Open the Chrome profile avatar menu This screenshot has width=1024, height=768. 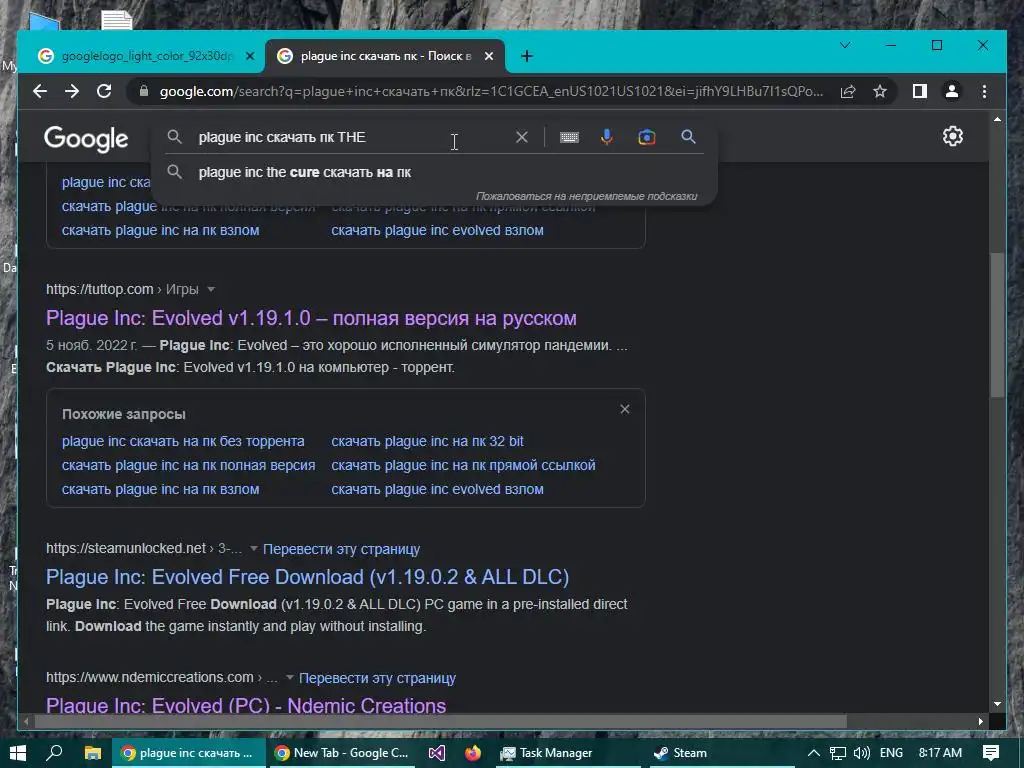point(952,91)
